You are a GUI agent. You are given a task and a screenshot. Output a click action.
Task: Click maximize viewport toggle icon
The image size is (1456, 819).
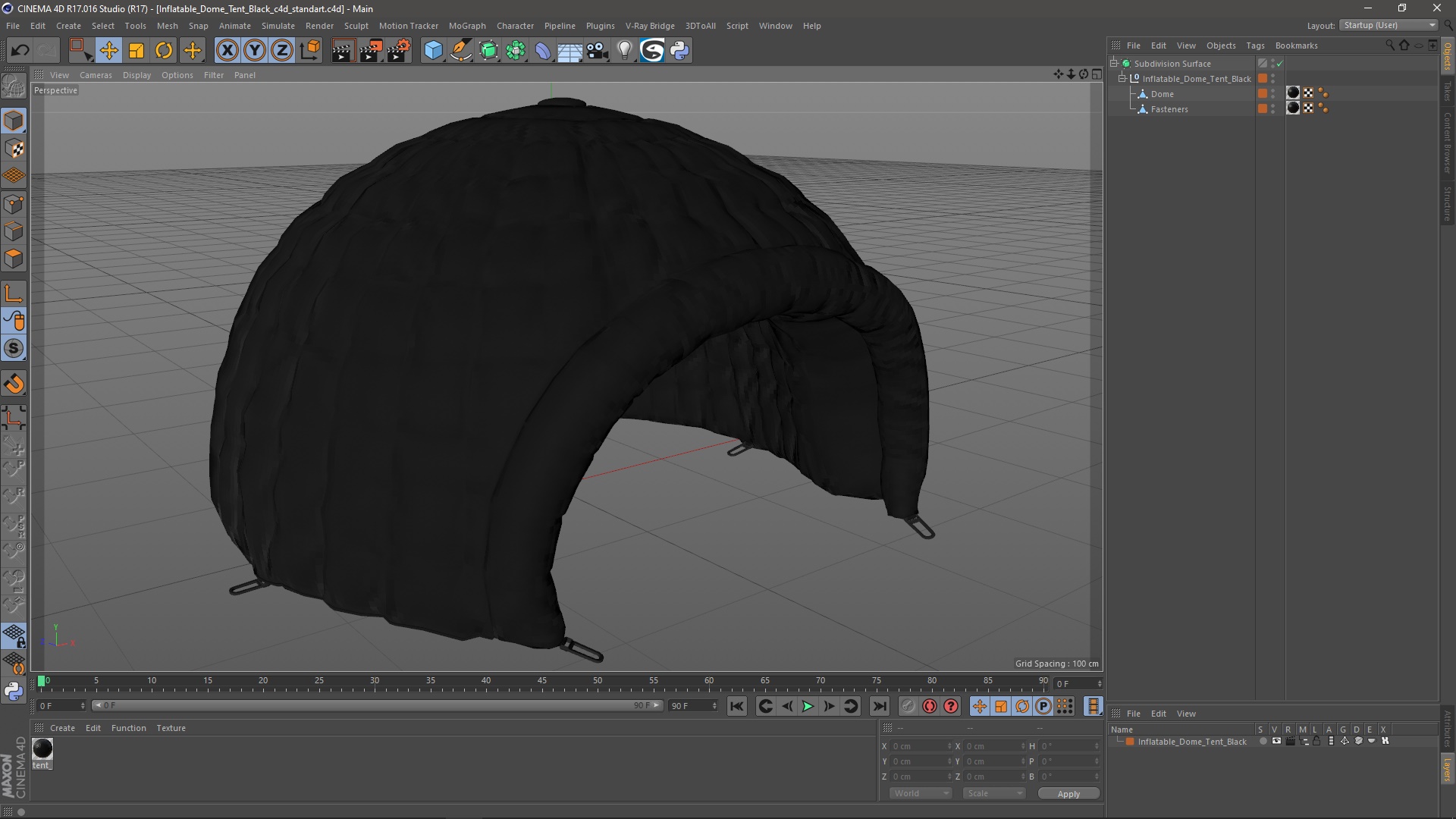click(1097, 74)
